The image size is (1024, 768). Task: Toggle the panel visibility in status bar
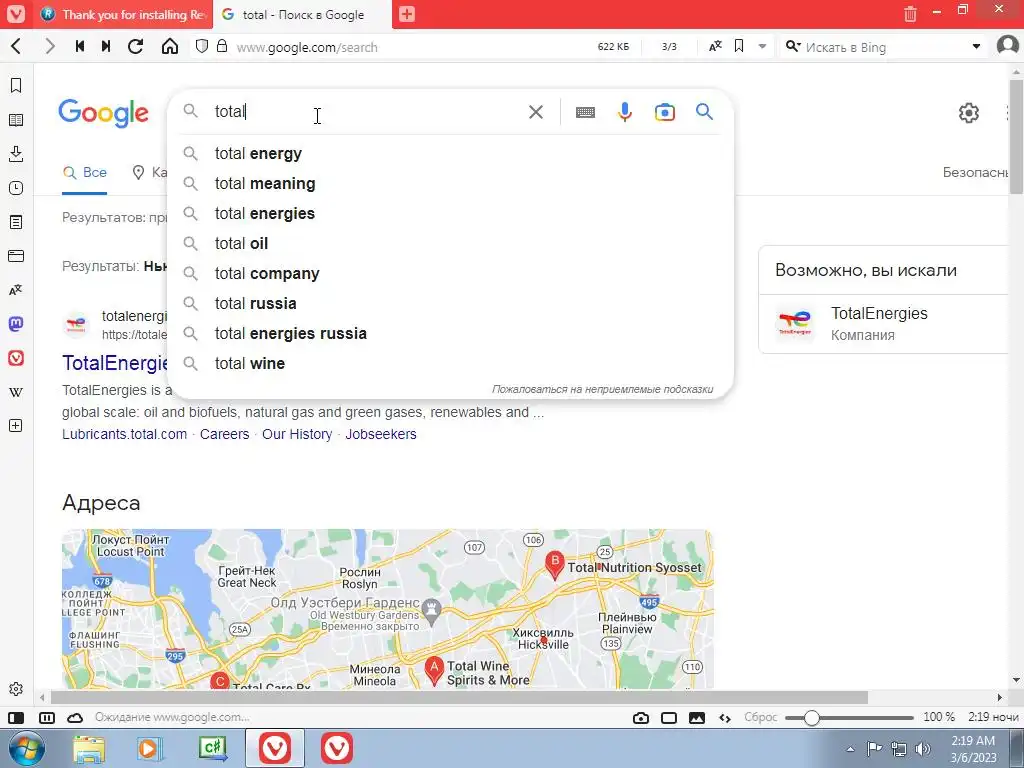click(x=16, y=718)
